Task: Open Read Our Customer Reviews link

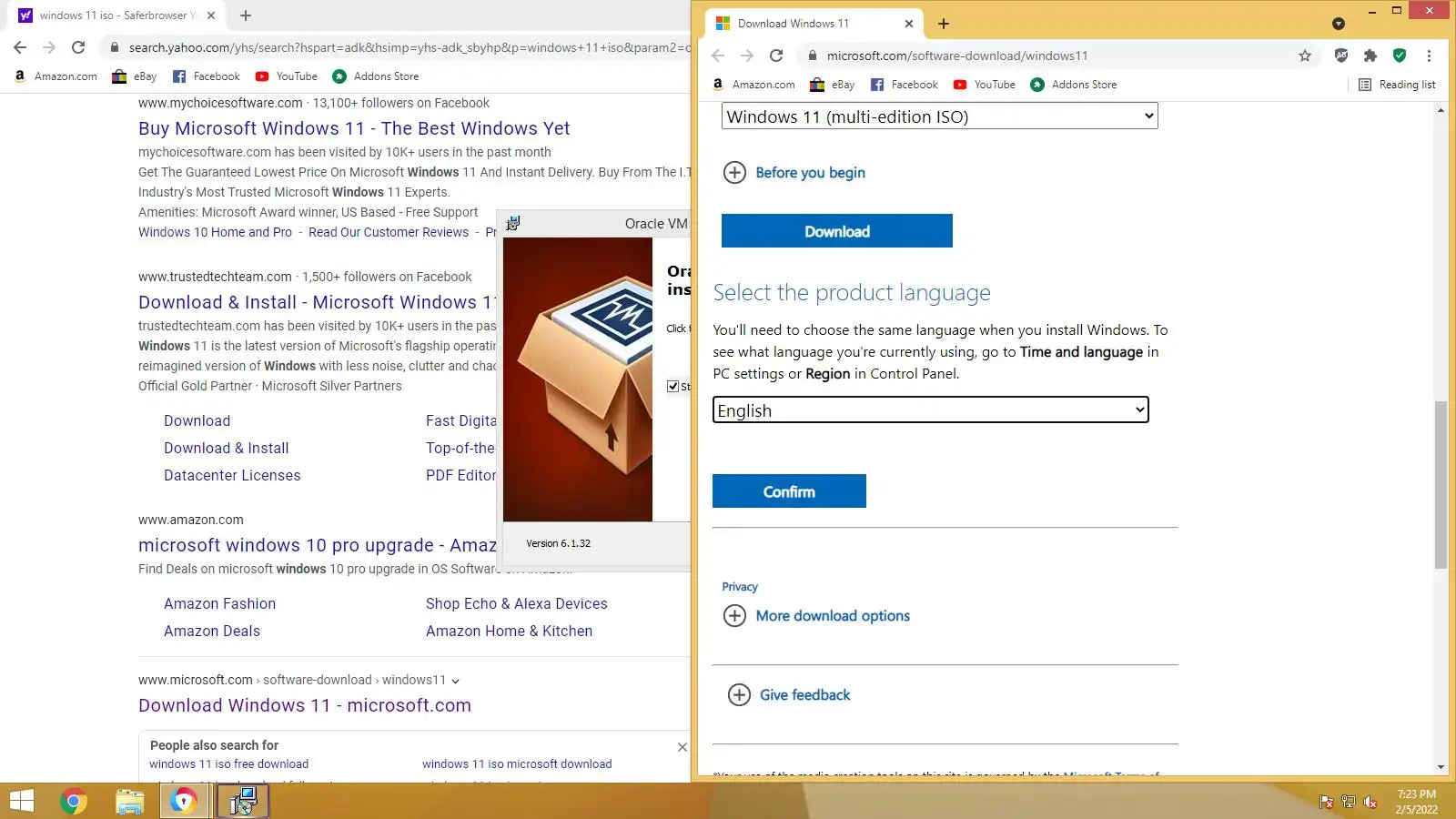Action: click(389, 232)
